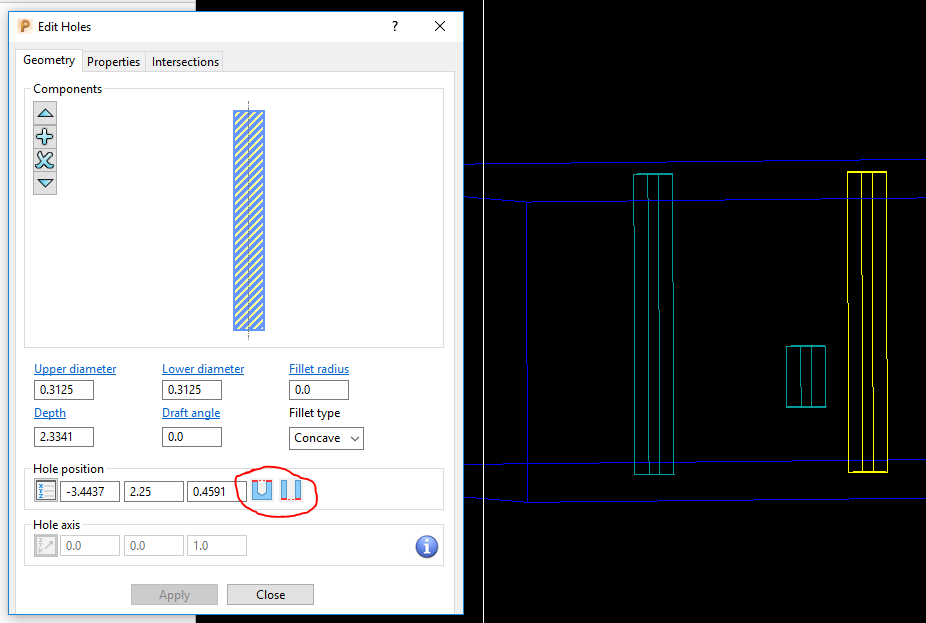Switch to the Properties tab
Image resolution: width=926 pixels, height=623 pixels.
click(113, 61)
